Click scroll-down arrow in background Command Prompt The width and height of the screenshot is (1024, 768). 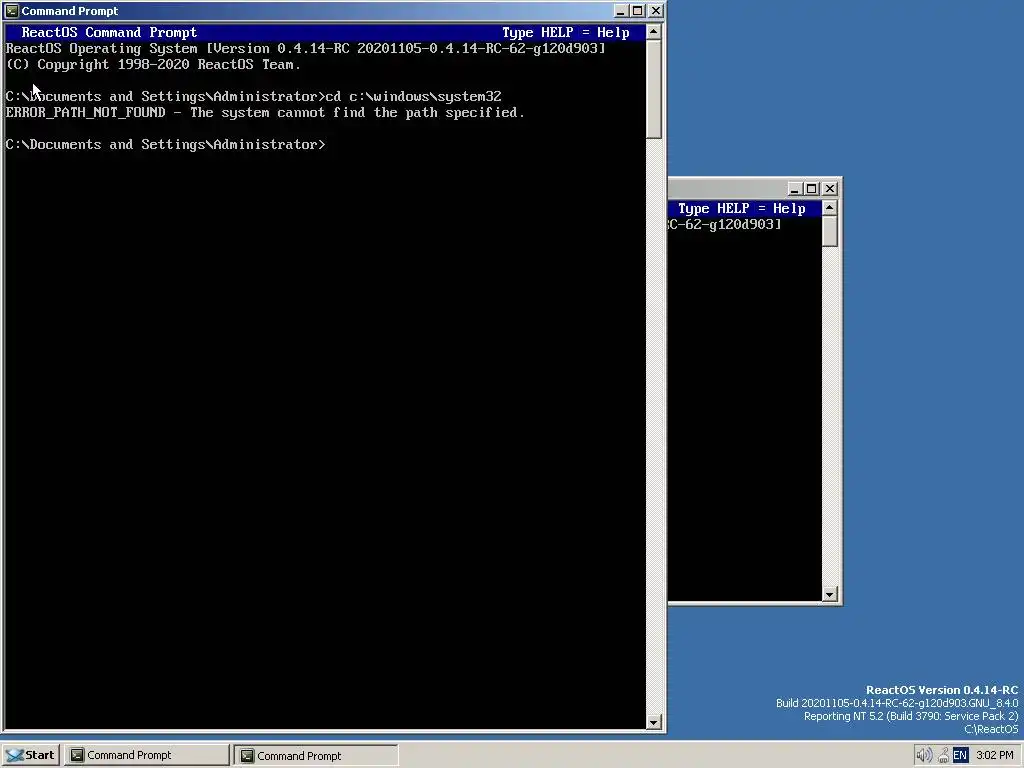[x=829, y=594]
